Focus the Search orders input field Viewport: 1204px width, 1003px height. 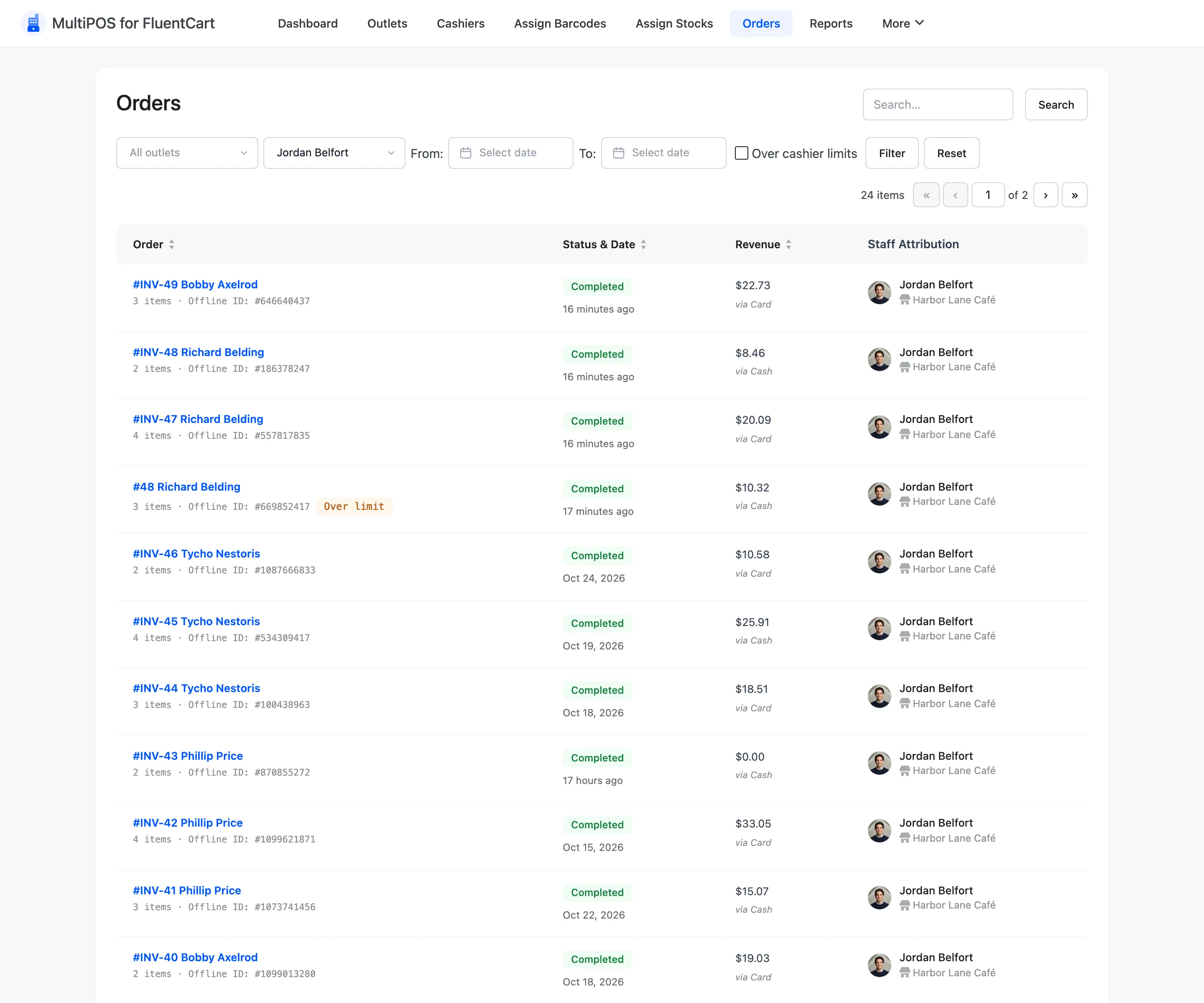[x=937, y=104]
